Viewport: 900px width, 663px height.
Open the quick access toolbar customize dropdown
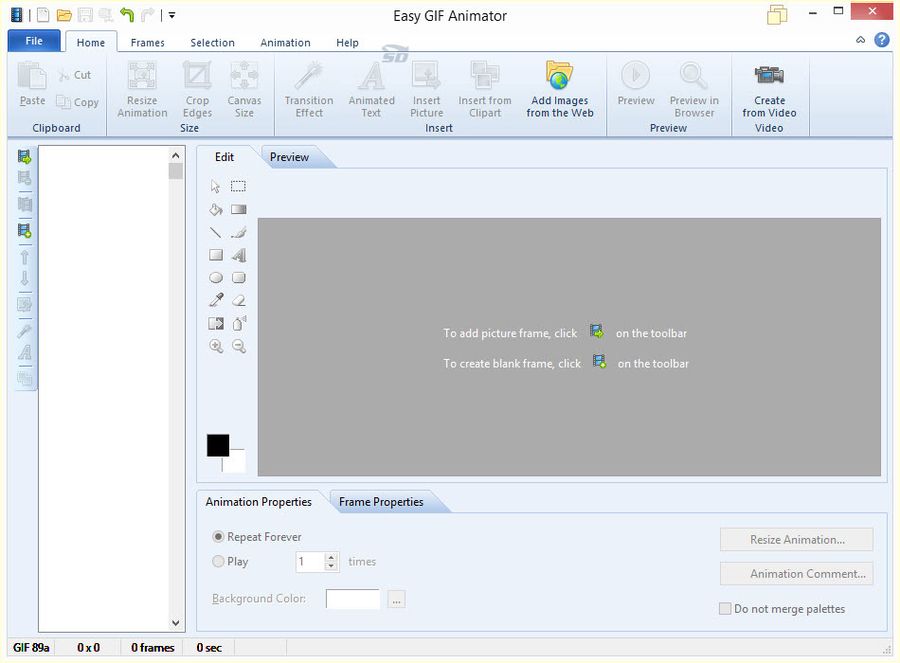[x=172, y=15]
